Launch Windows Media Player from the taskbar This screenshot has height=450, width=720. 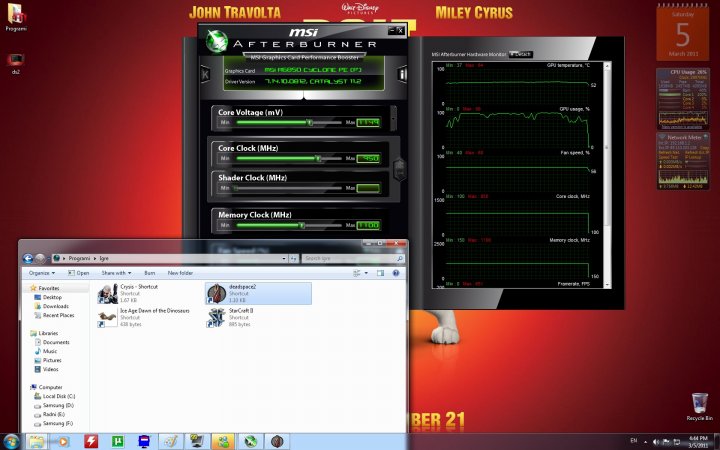click(62, 441)
